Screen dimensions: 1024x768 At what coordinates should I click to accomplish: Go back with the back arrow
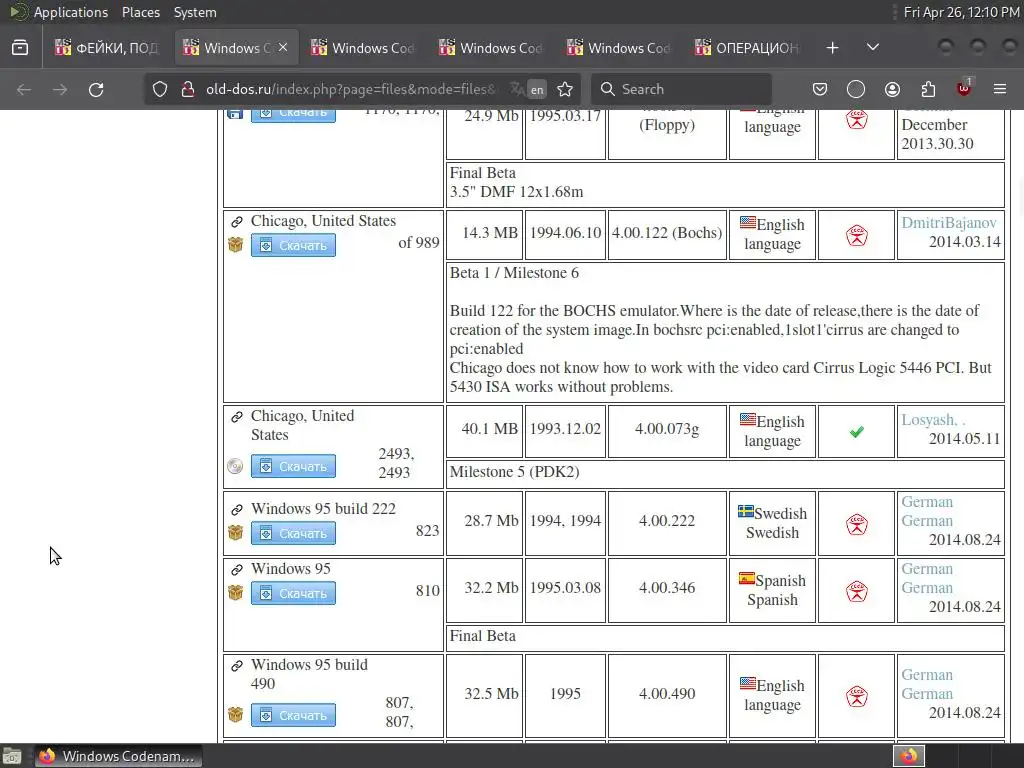(x=24, y=89)
